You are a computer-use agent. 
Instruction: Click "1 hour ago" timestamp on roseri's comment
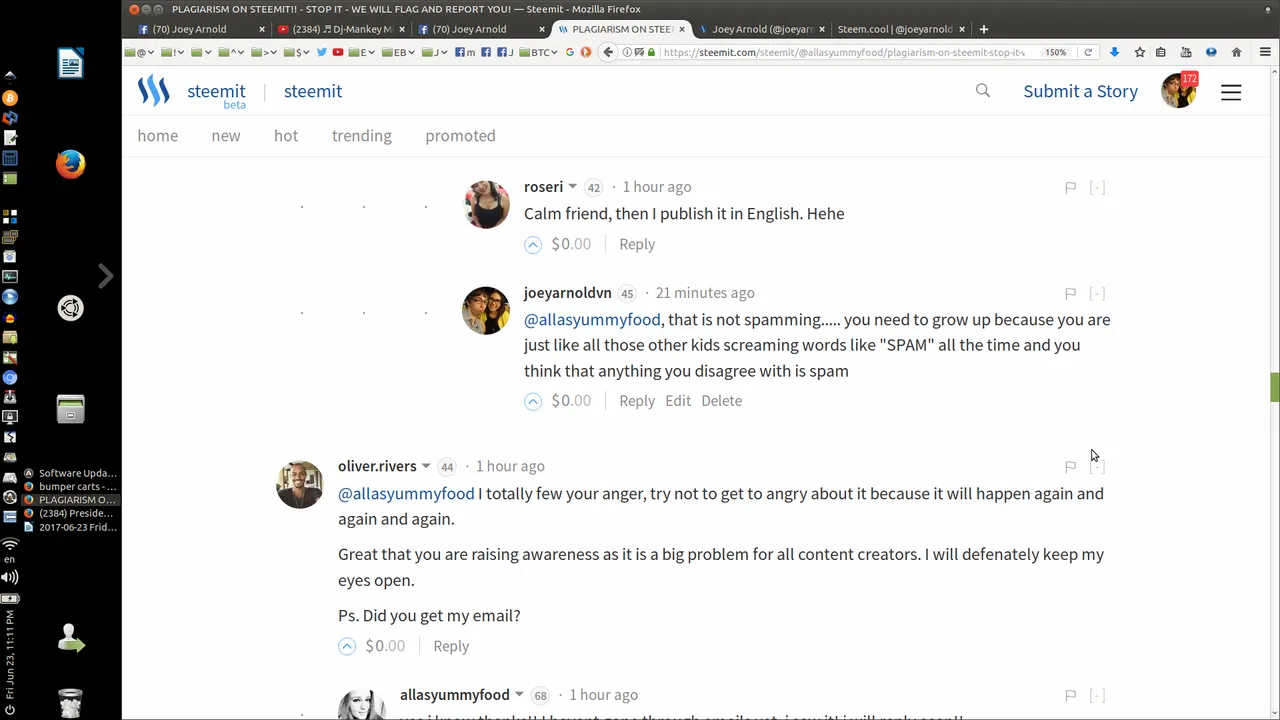coord(657,187)
